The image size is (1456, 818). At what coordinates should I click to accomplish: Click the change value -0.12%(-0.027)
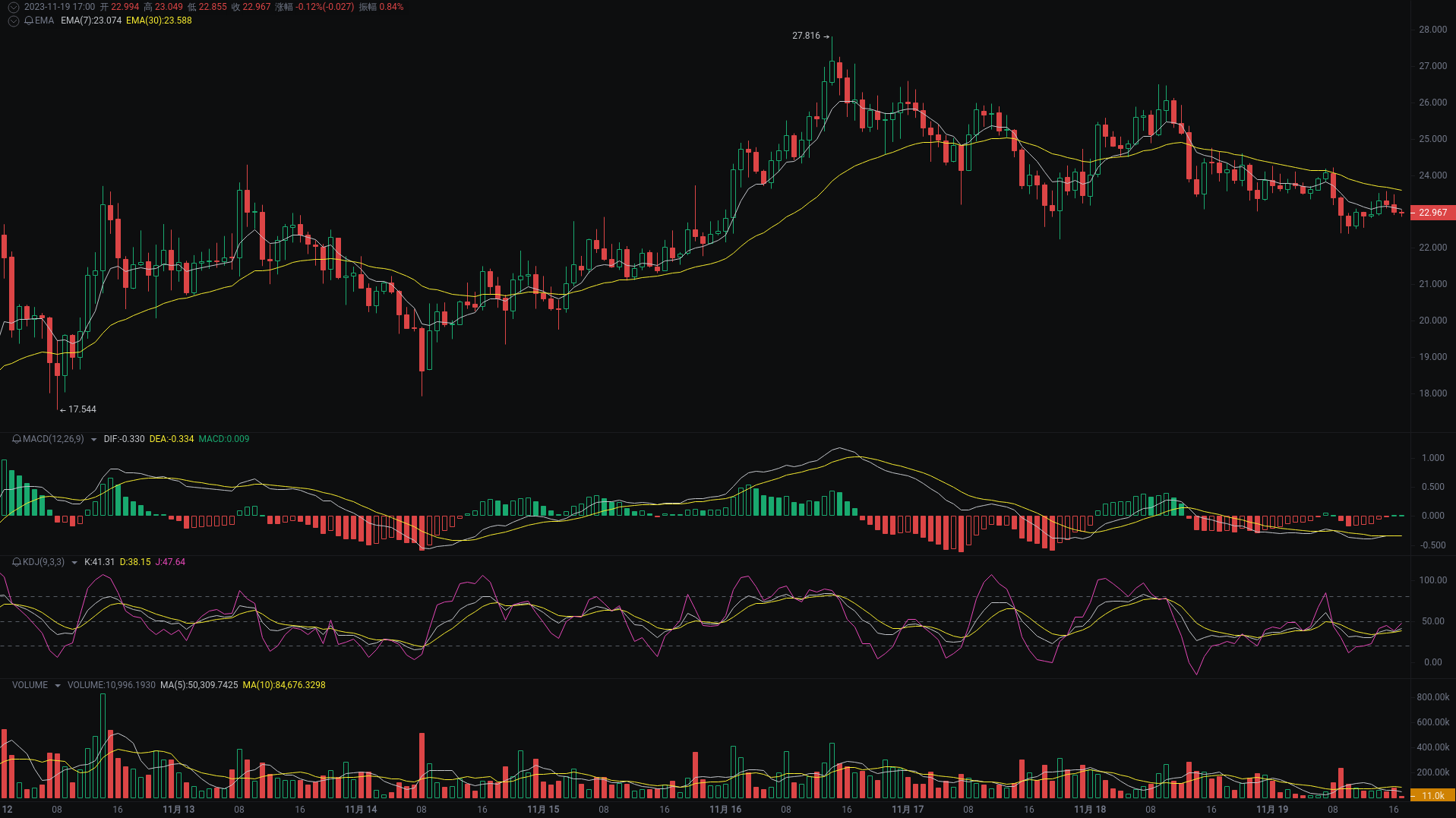pyautogui.click(x=325, y=7)
